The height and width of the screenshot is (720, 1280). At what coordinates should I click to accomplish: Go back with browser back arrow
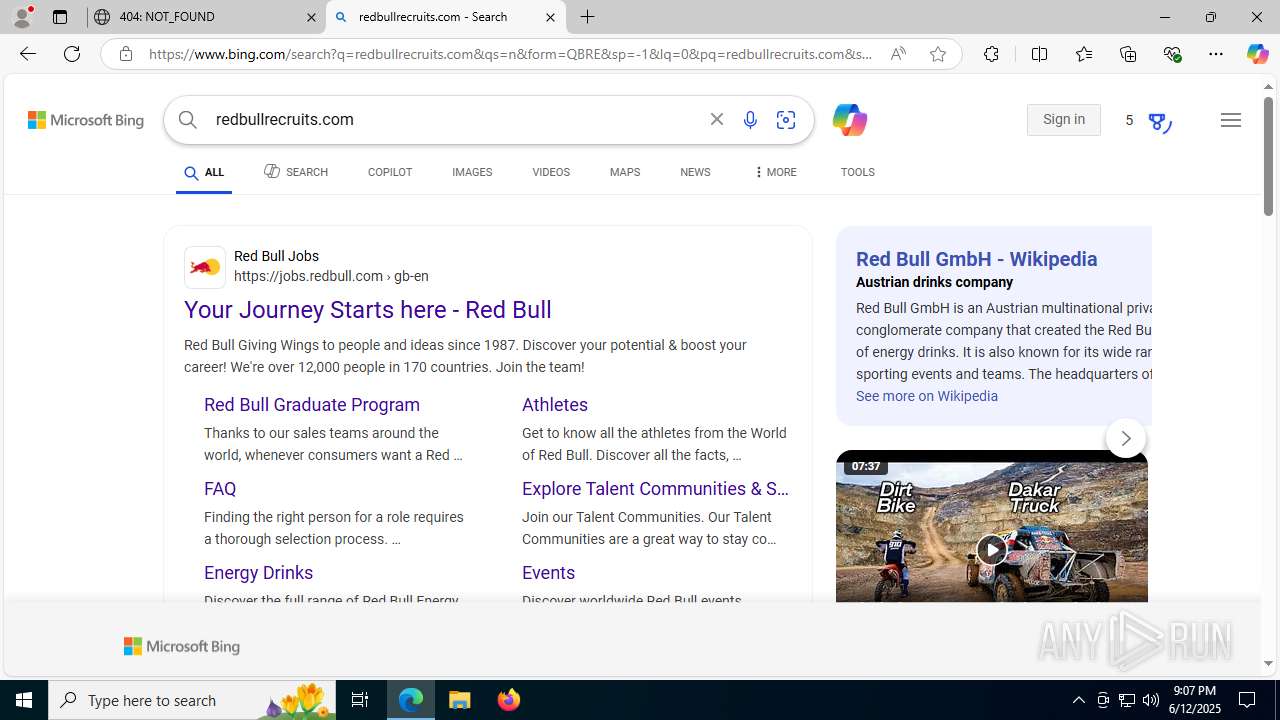(x=27, y=54)
